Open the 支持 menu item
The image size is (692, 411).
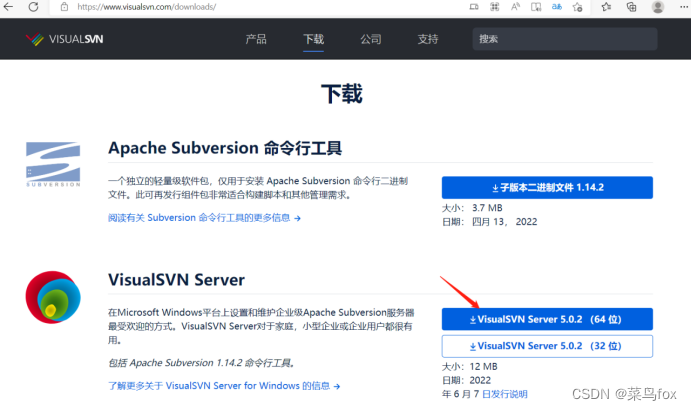(428, 39)
